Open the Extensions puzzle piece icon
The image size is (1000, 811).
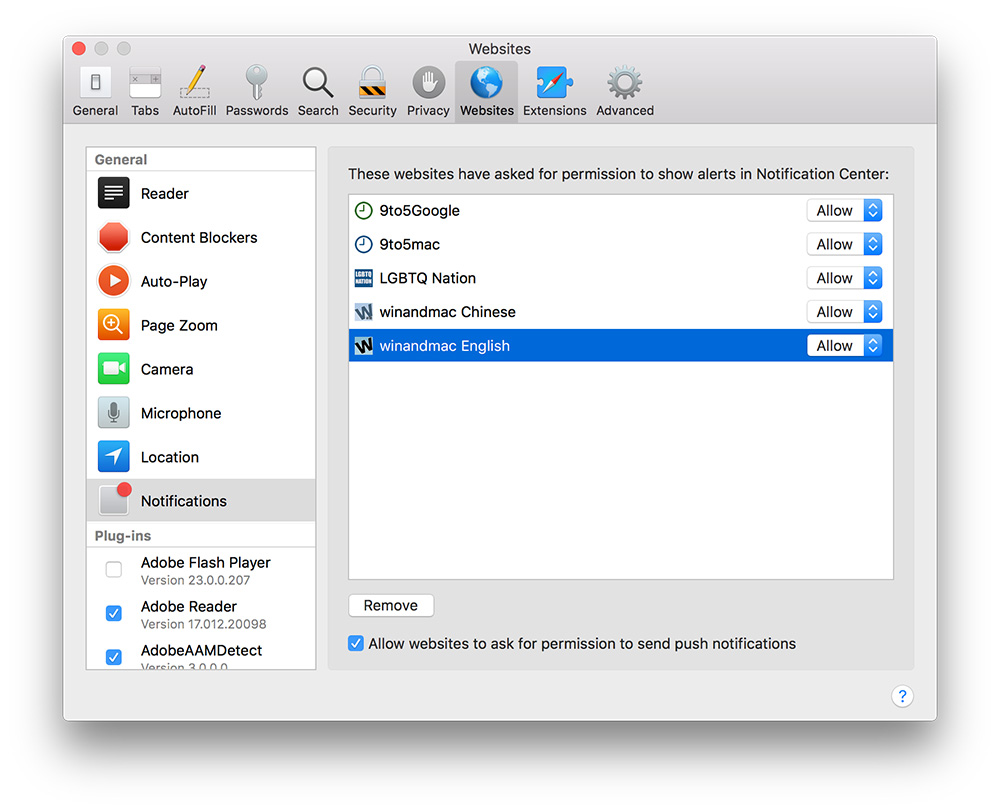[554, 84]
